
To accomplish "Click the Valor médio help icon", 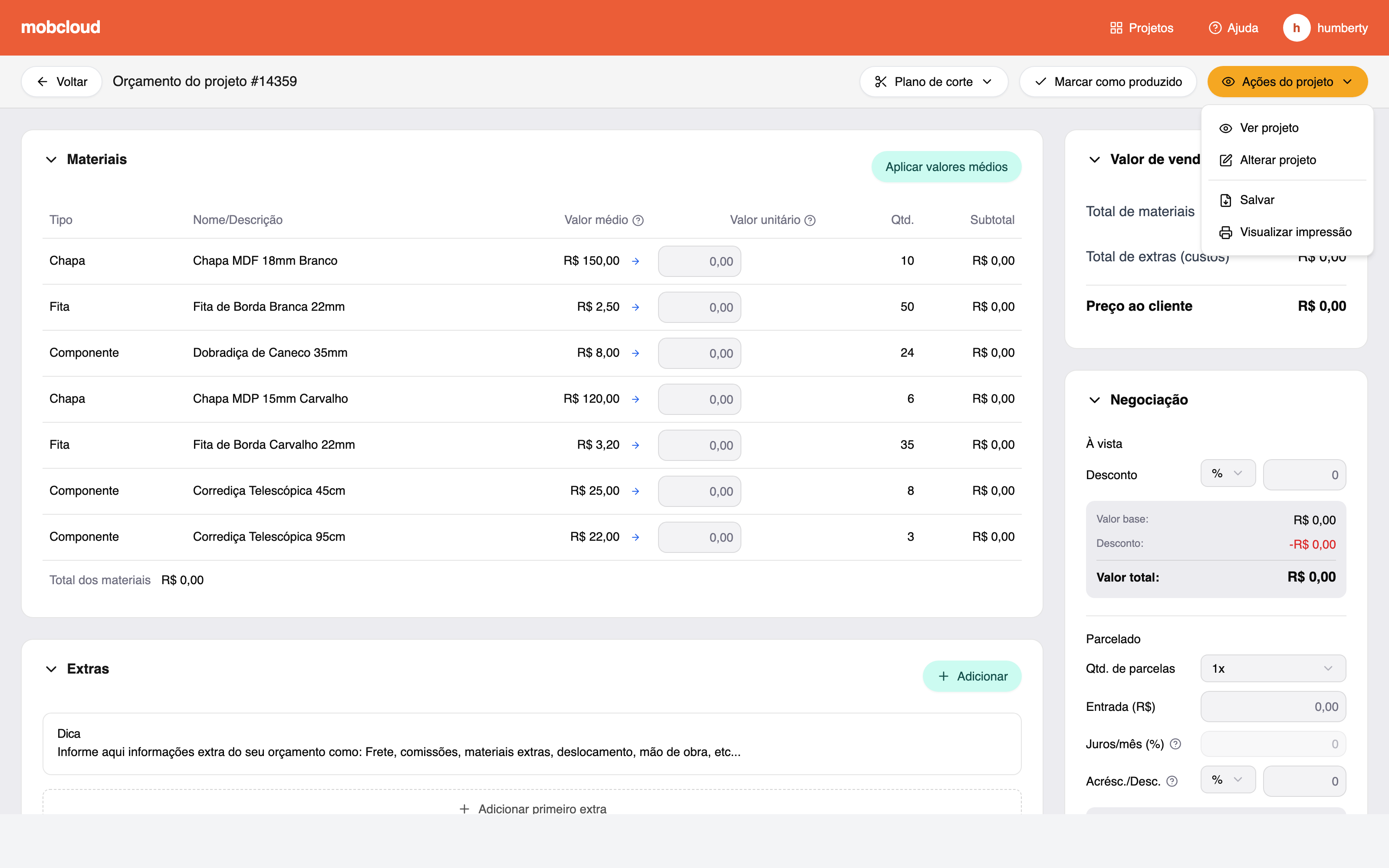I will 638,220.
